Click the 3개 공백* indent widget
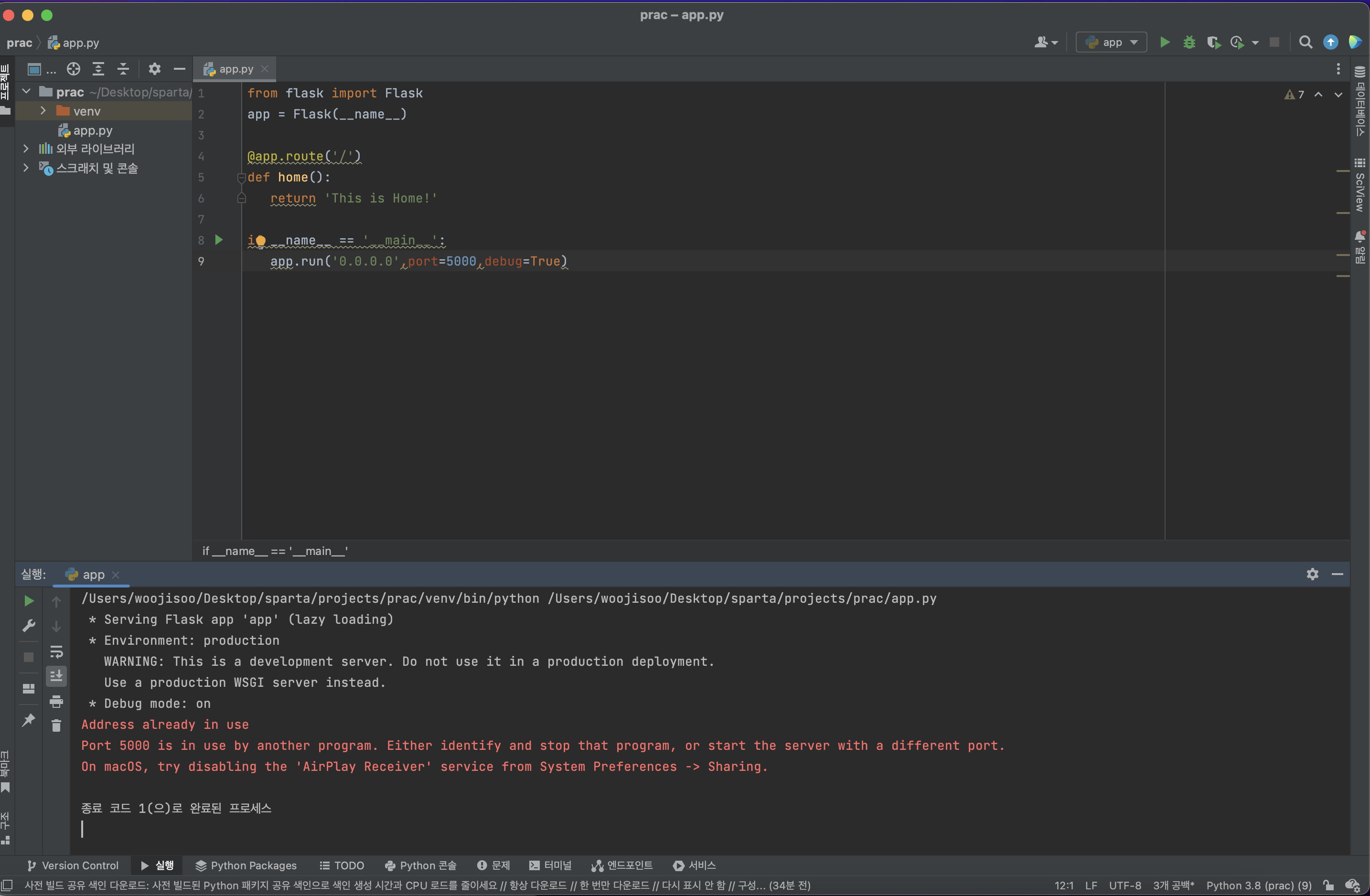Image resolution: width=1370 pixels, height=896 pixels. coord(1174,885)
